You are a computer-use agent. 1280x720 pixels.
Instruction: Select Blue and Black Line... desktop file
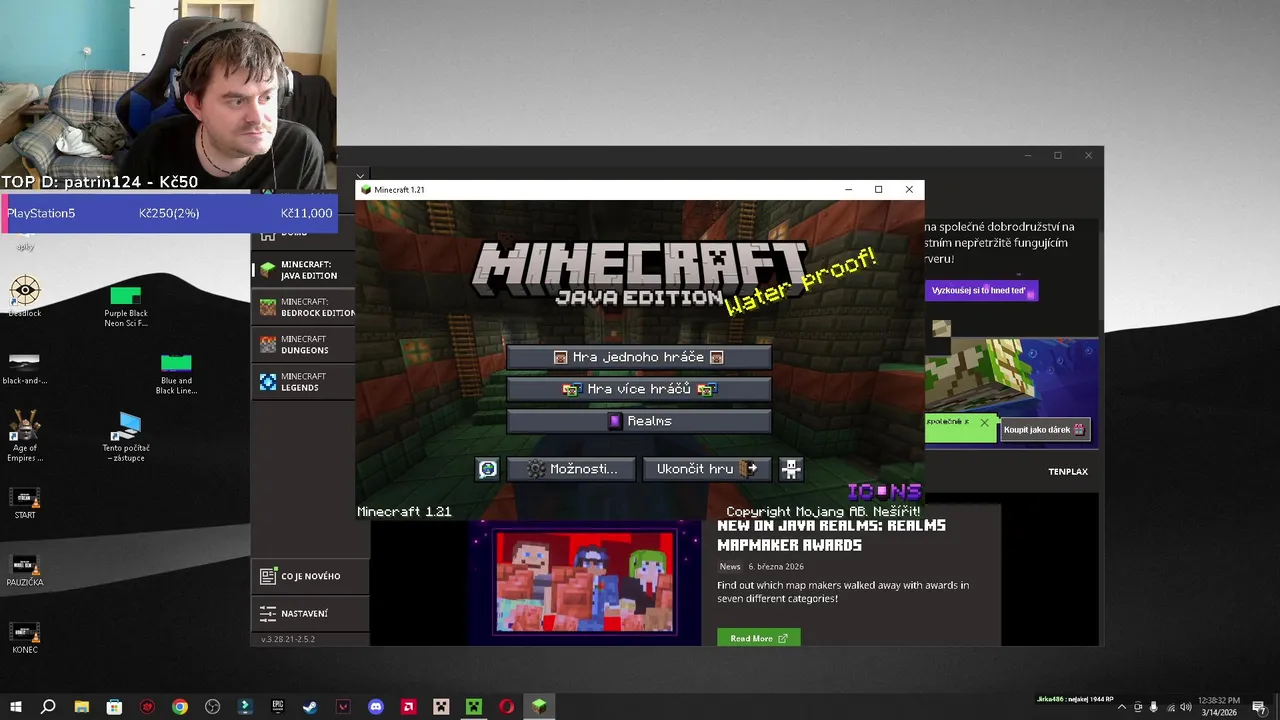(x=176, y=373)
